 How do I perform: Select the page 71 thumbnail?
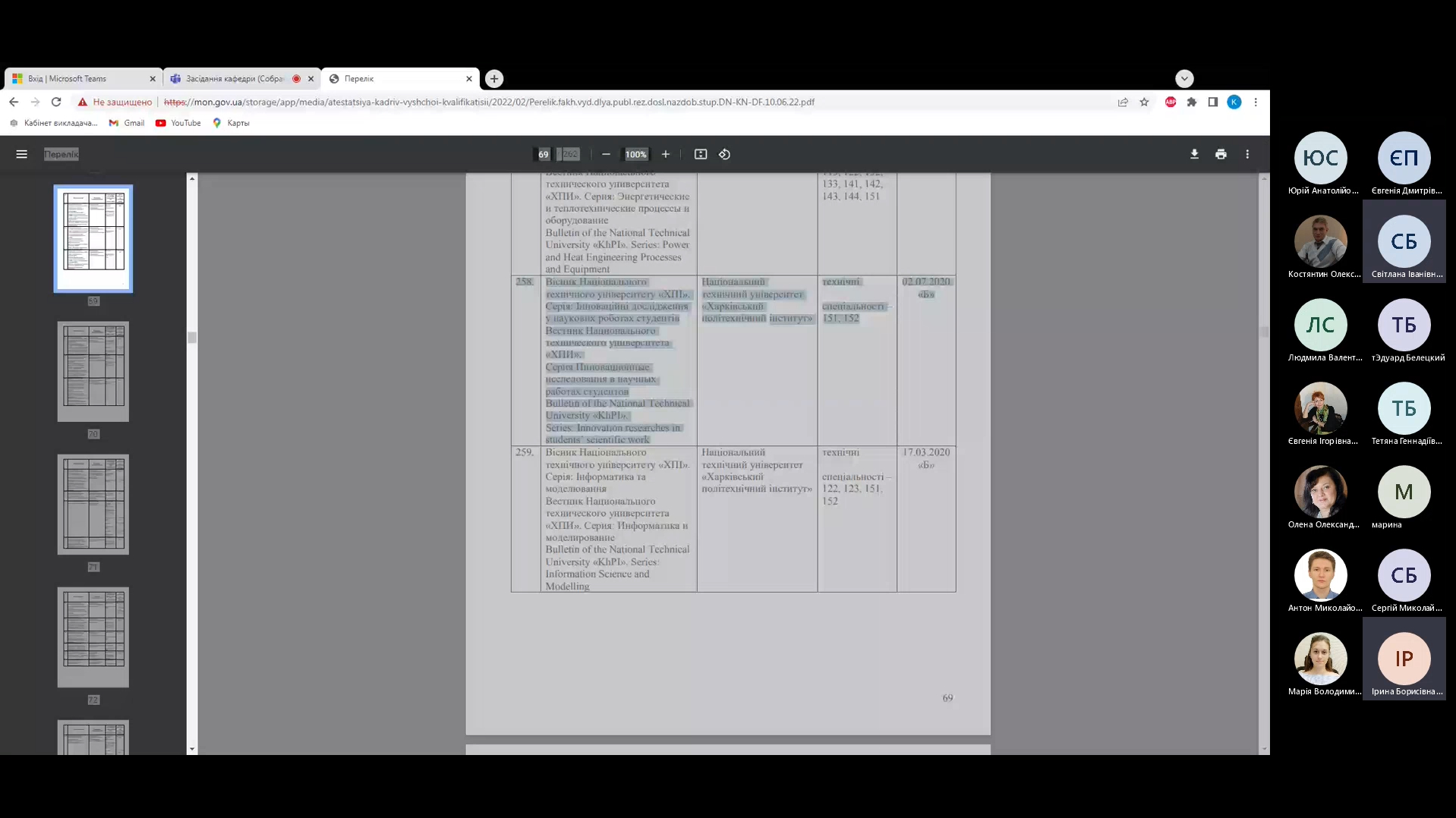coord(93,504)
